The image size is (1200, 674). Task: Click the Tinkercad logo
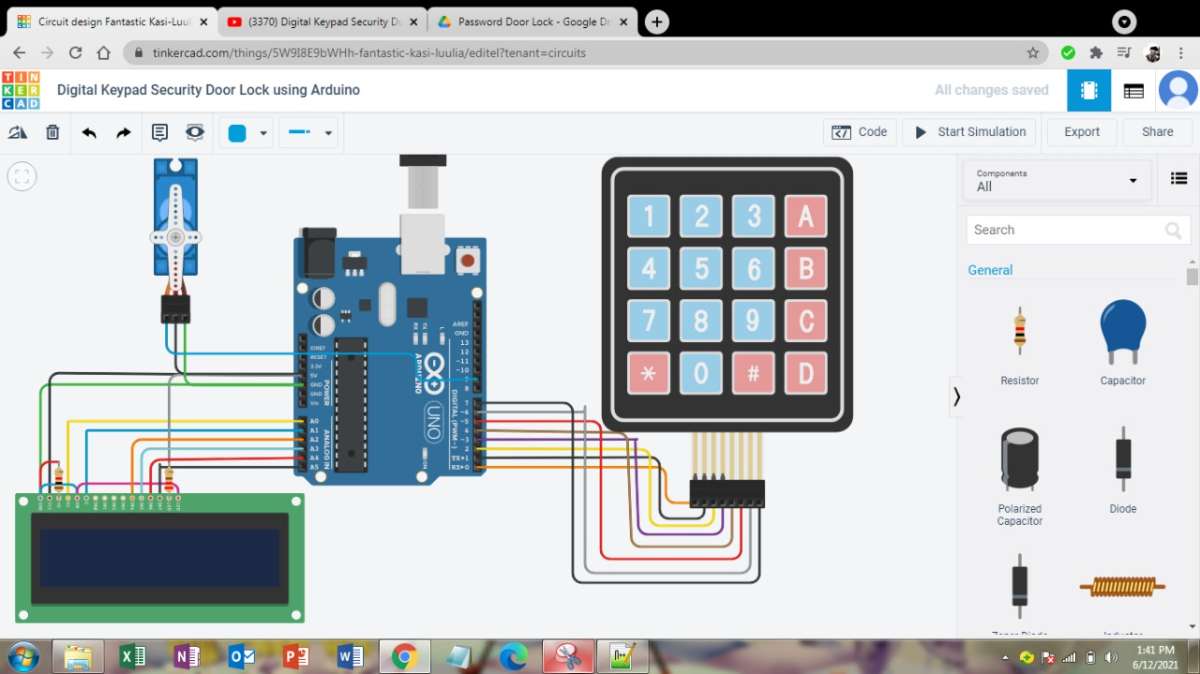point(21,90)
